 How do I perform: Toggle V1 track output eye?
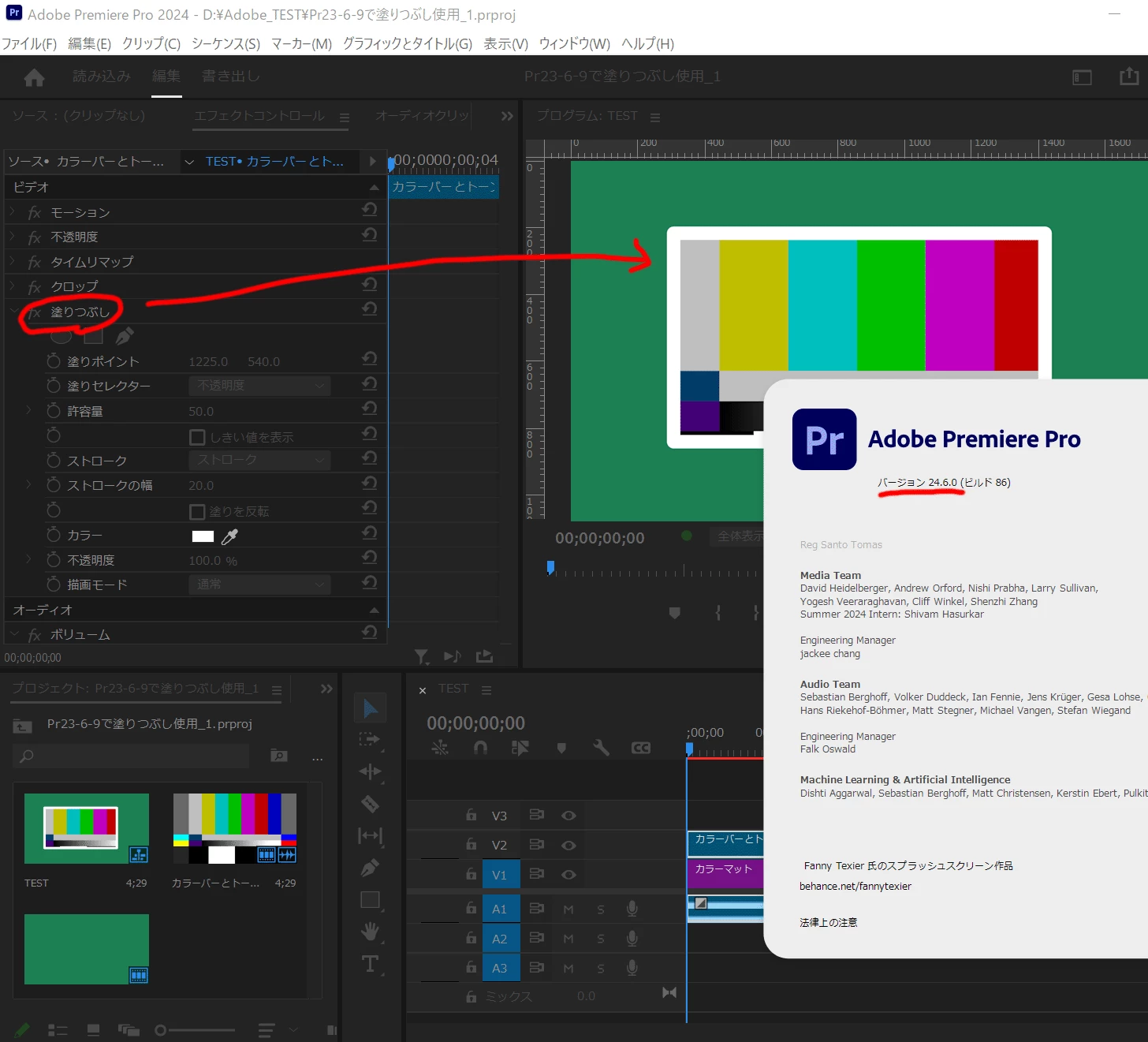(568, 875)
